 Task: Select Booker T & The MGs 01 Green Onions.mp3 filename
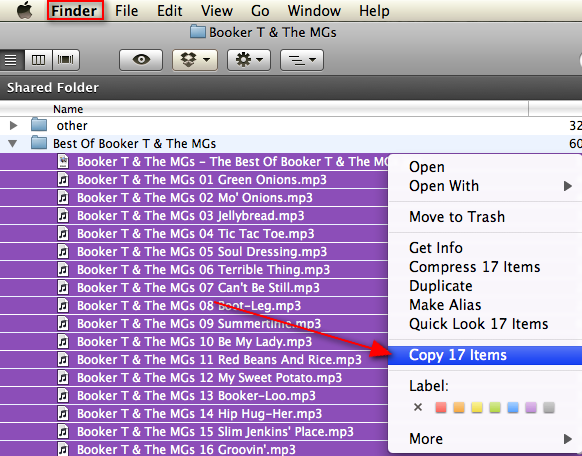(x=202, y=180)
